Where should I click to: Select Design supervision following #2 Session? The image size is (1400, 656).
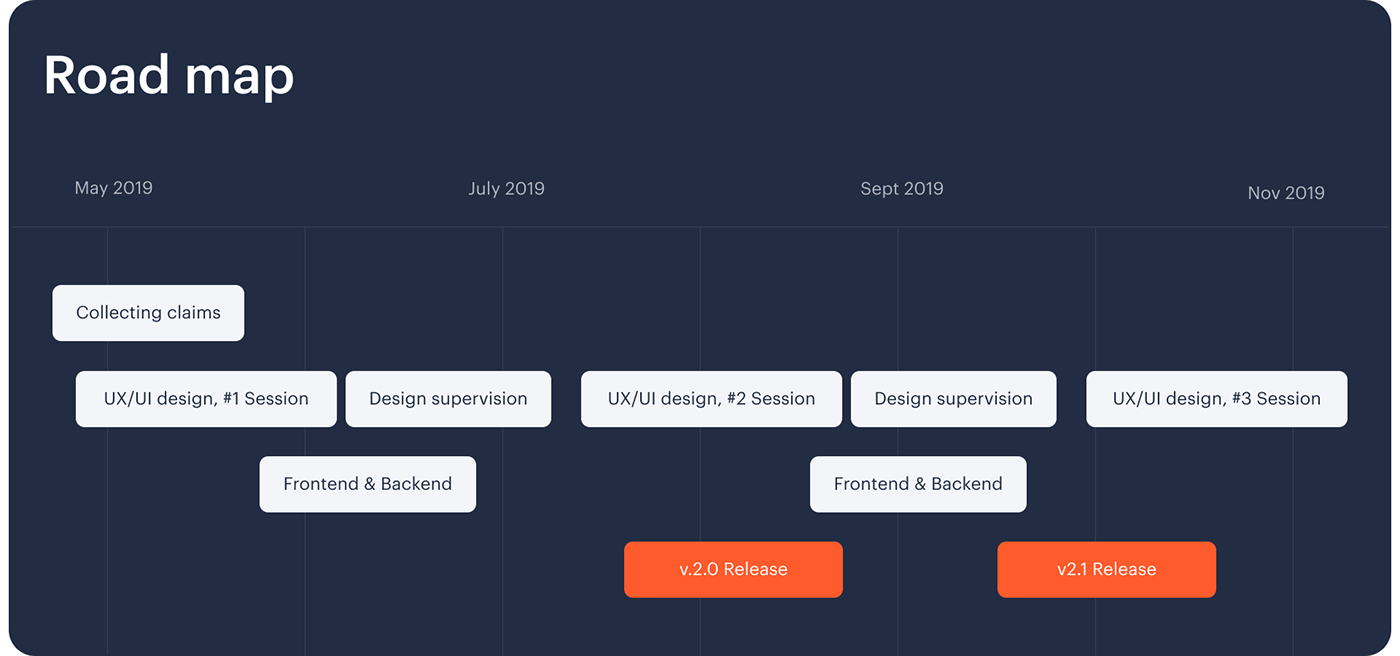point(953,399)
